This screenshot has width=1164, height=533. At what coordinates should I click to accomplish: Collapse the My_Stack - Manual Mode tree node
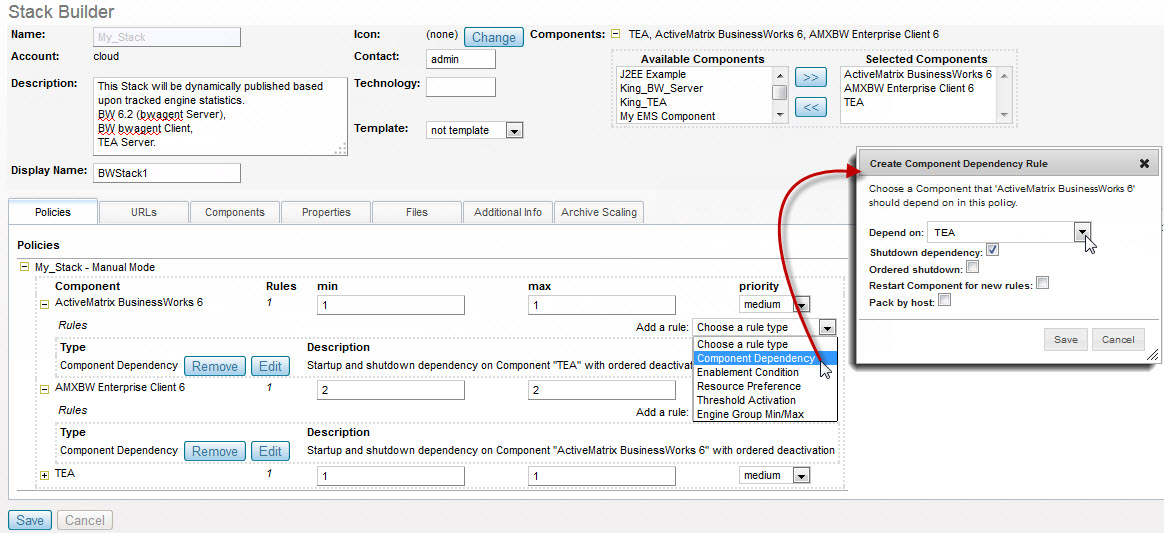(25, 268)
